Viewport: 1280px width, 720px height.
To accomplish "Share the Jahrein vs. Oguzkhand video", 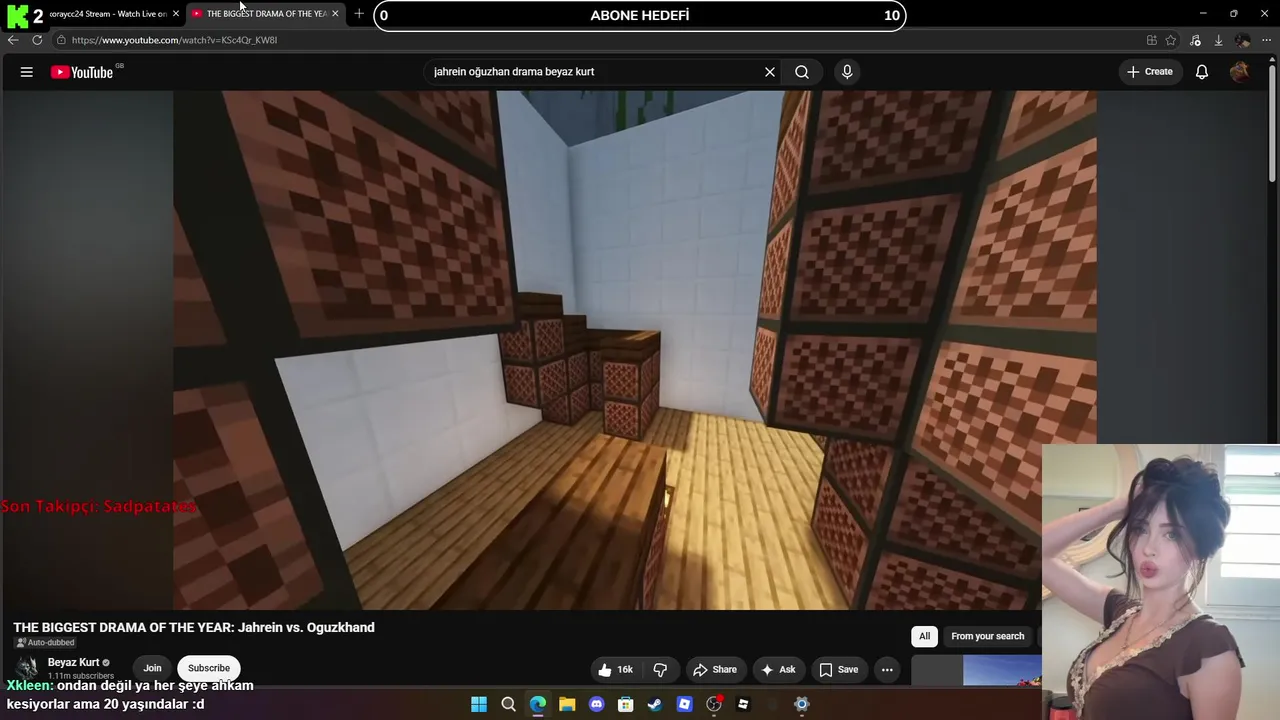I will (x=715, y=670).
